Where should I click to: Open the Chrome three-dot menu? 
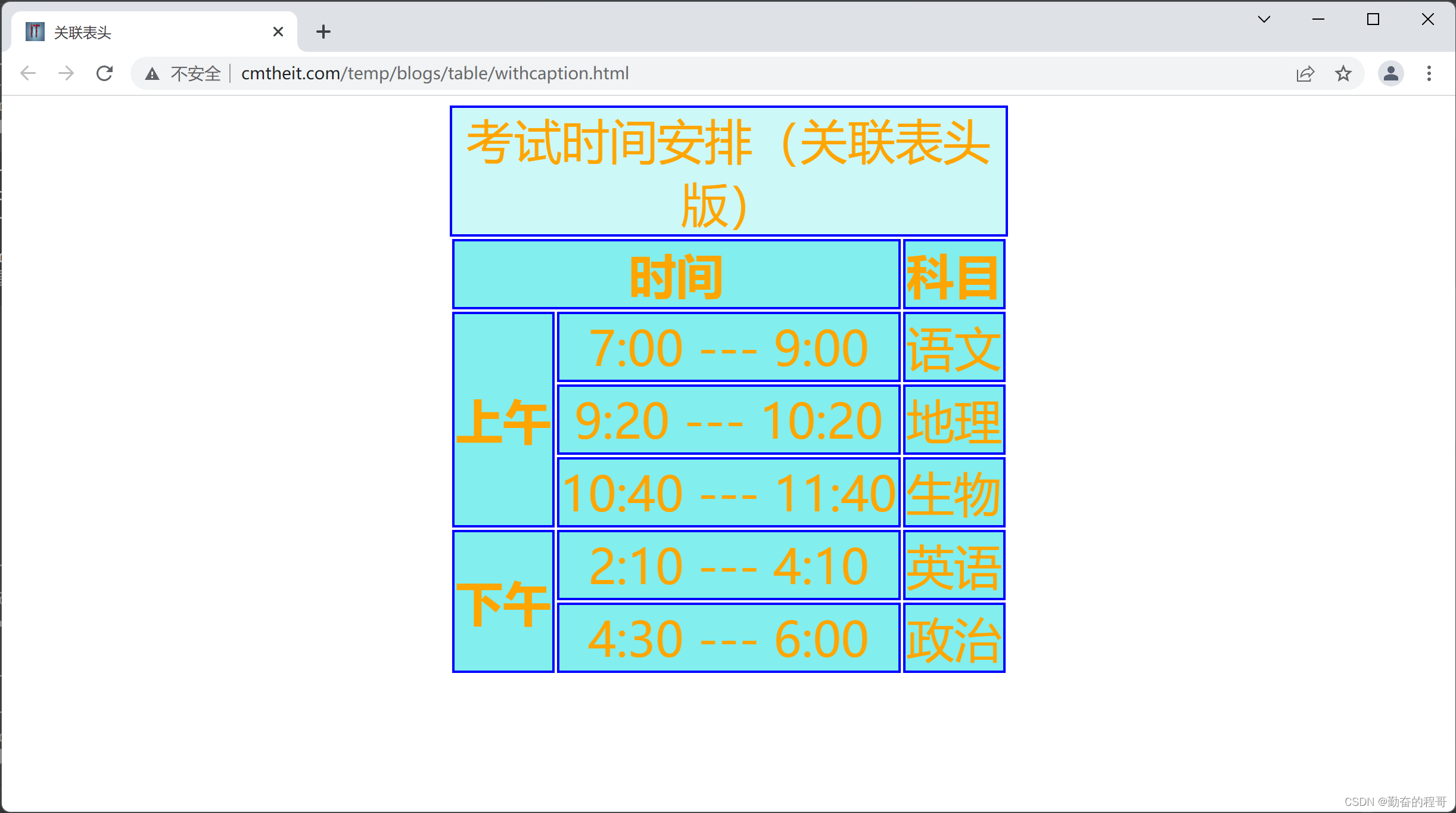pyautogui.click(x=1429, y=73)
